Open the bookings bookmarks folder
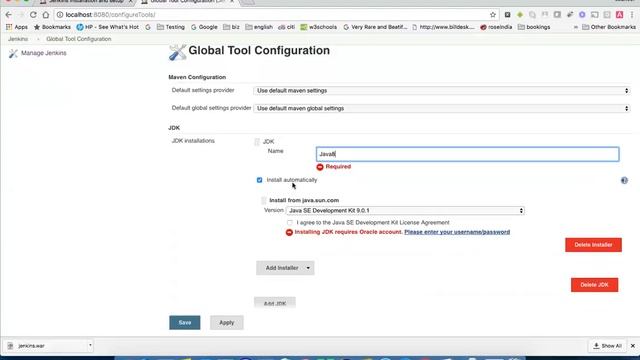 [x=534, y=27]
